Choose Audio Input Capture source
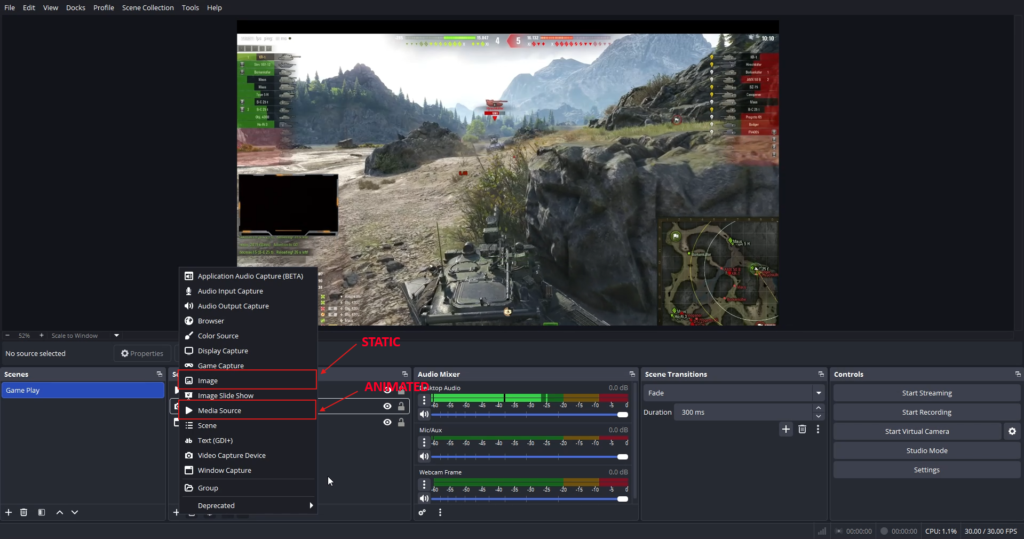This screenshot has height=539, width=1024. click(x=248, y=291)
